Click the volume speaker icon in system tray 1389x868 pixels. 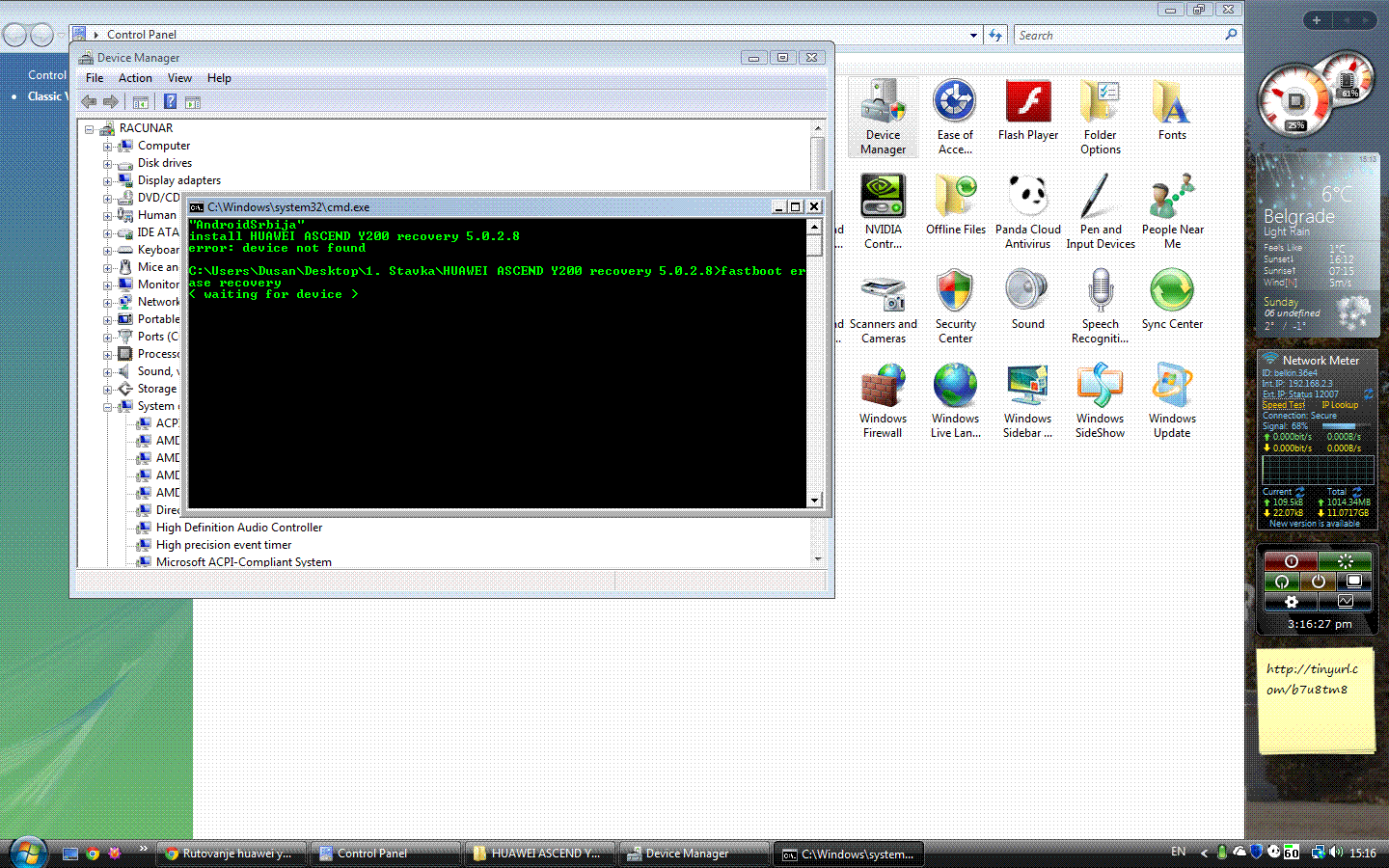[1336, 853]
